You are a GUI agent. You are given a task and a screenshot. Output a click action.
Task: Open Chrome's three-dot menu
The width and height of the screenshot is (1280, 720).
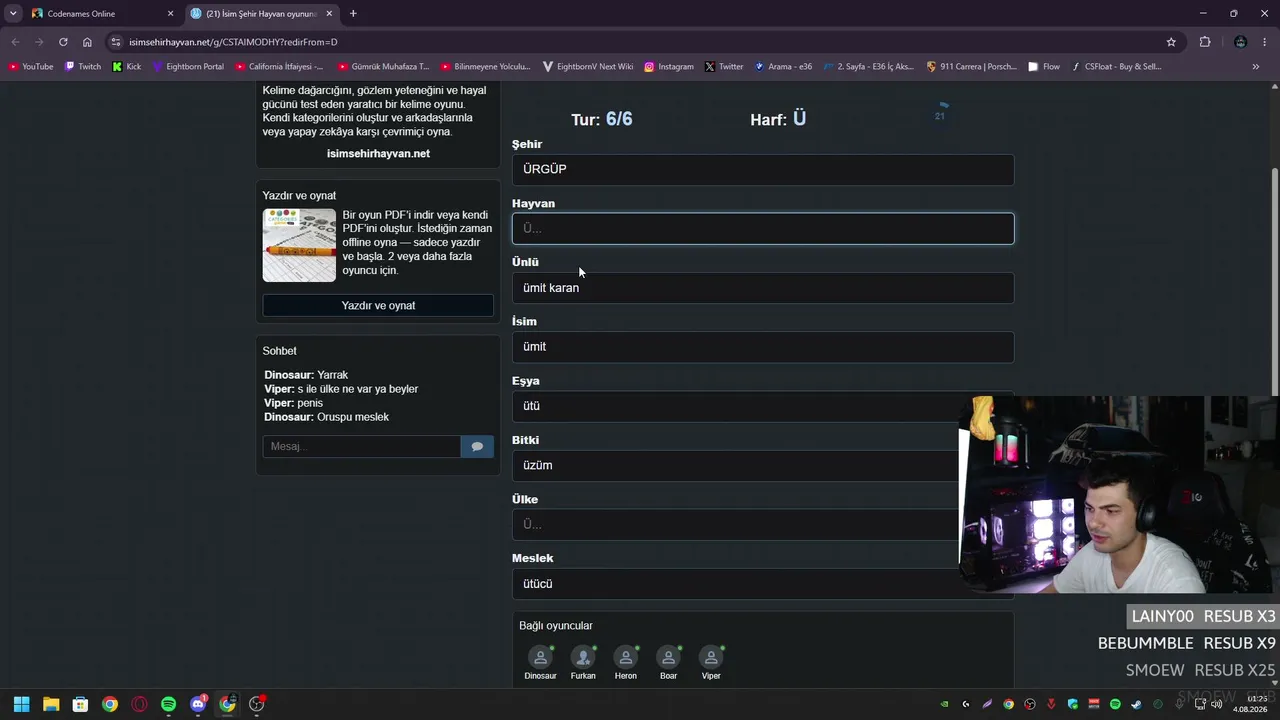[1265, 42]
